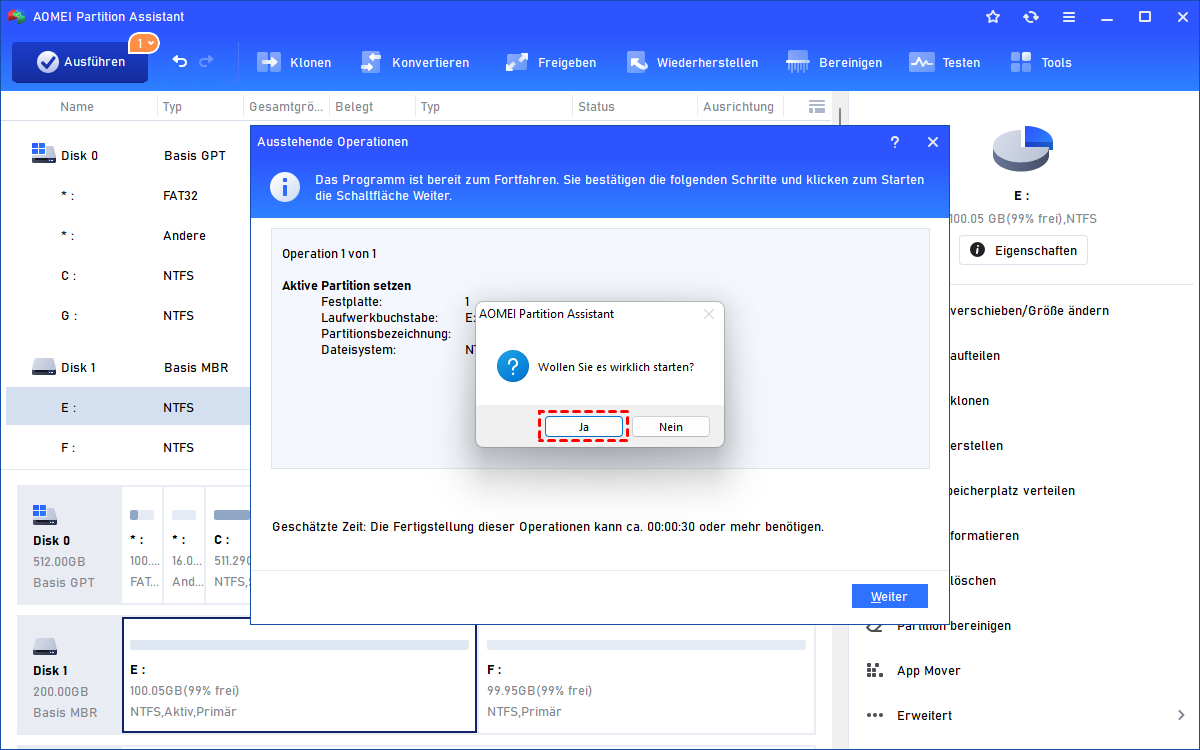The image size is (1200, 750).
Task: Close the Ausstehende Operationen dialog
Action: click(933, 142)
